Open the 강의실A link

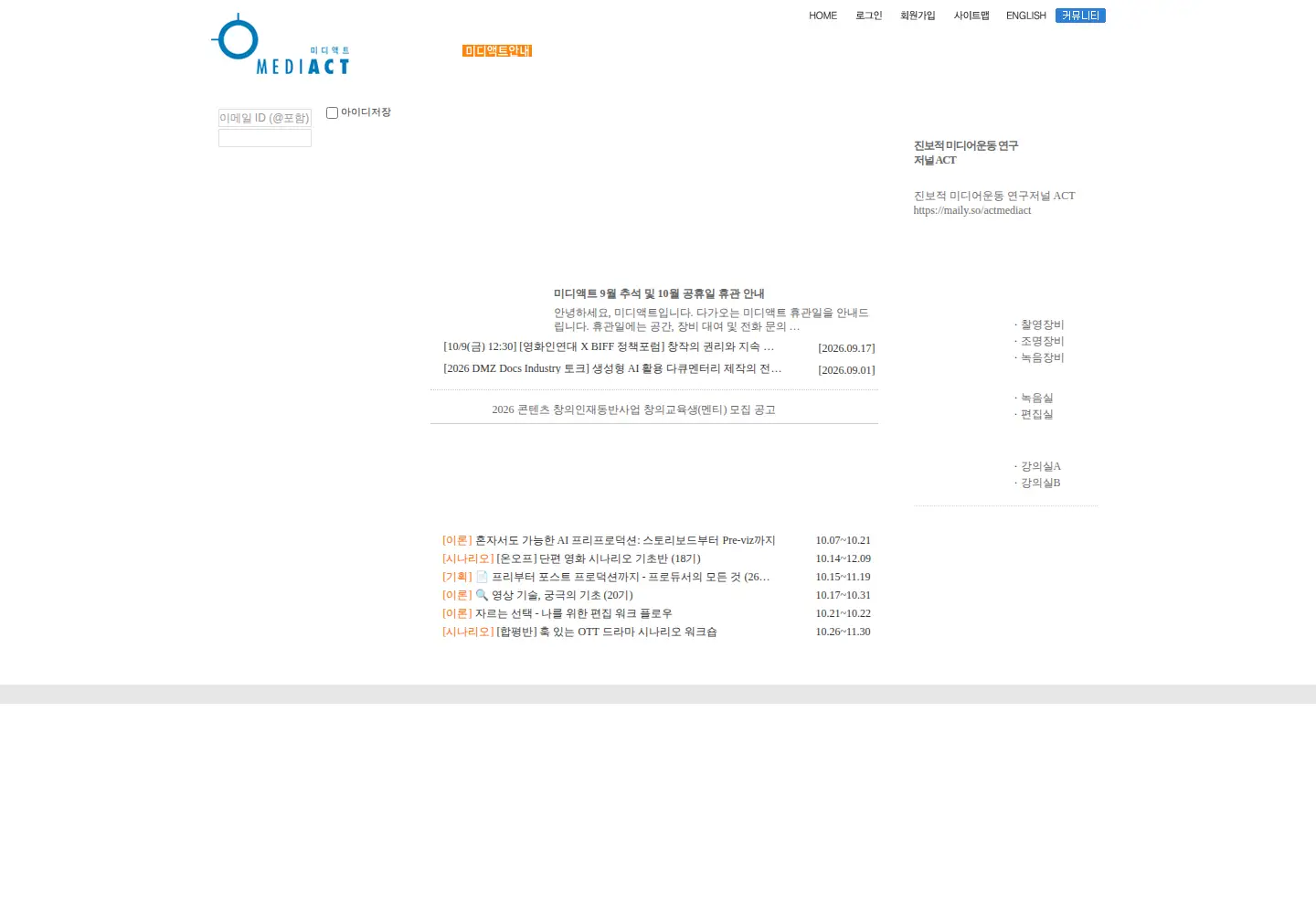click(1041, 466)
